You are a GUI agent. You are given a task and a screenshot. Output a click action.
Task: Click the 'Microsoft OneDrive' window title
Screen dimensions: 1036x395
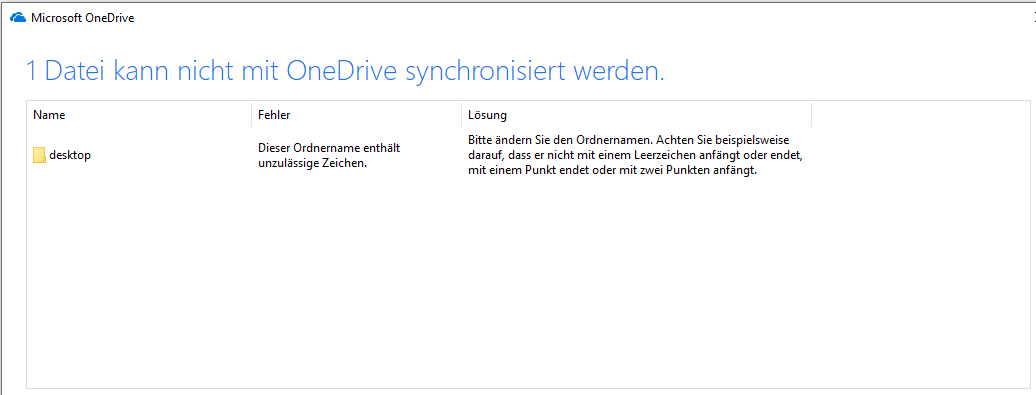click(83, 18)
